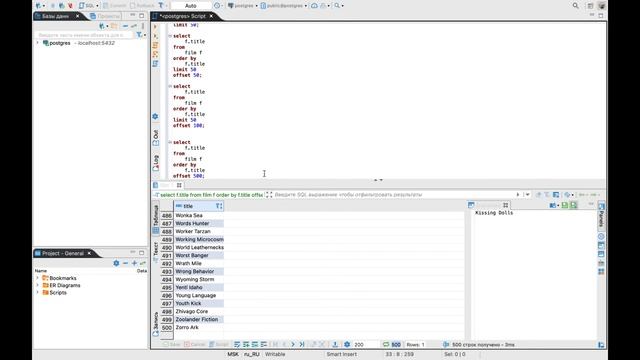Click the Kissing Dolls value text

[494, 213]
